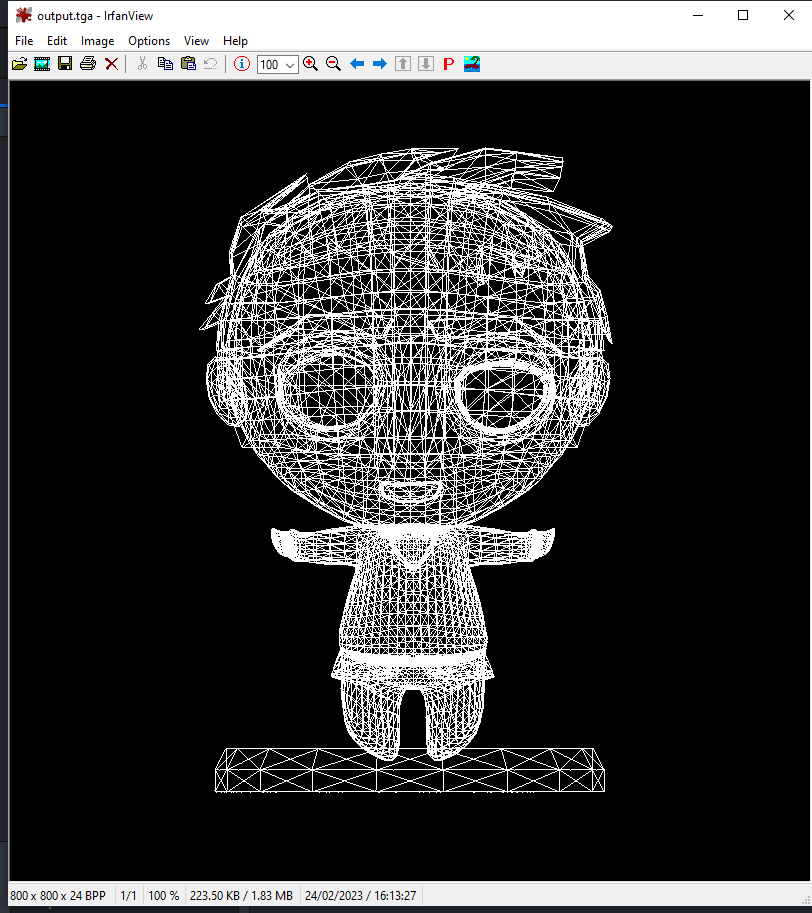Open a file using the Open folder icon
The height and width of the screenshot is (913, 812).
[x=19, y=63]
